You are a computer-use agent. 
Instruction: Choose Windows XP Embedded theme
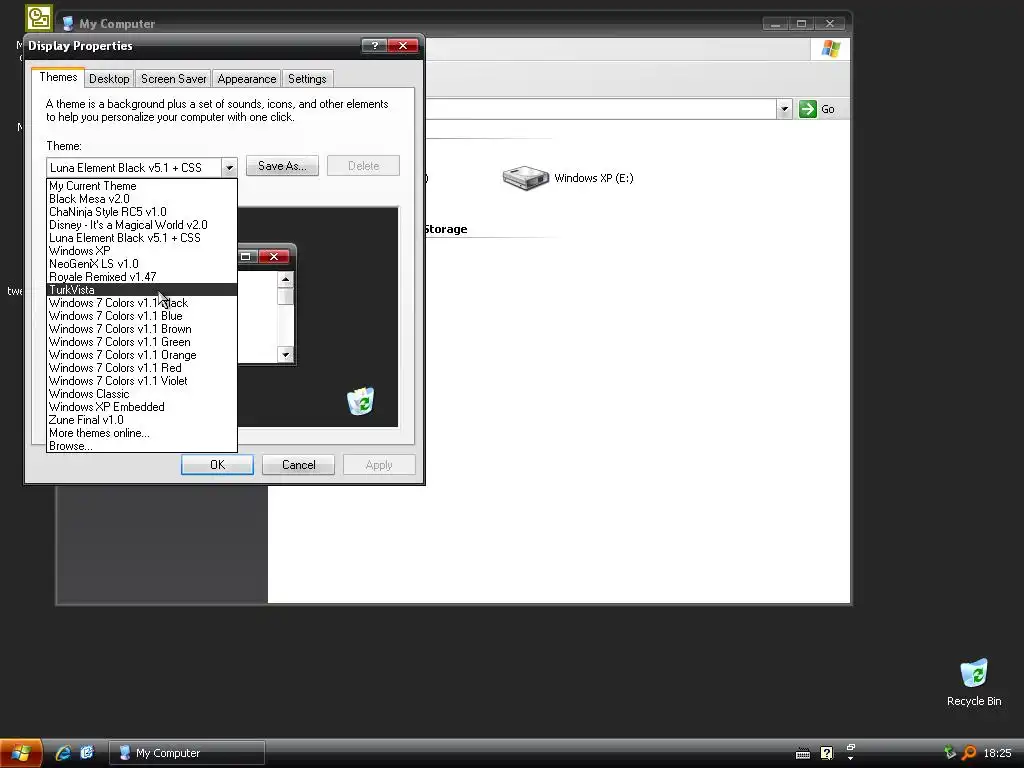click(x=142, y=407)
